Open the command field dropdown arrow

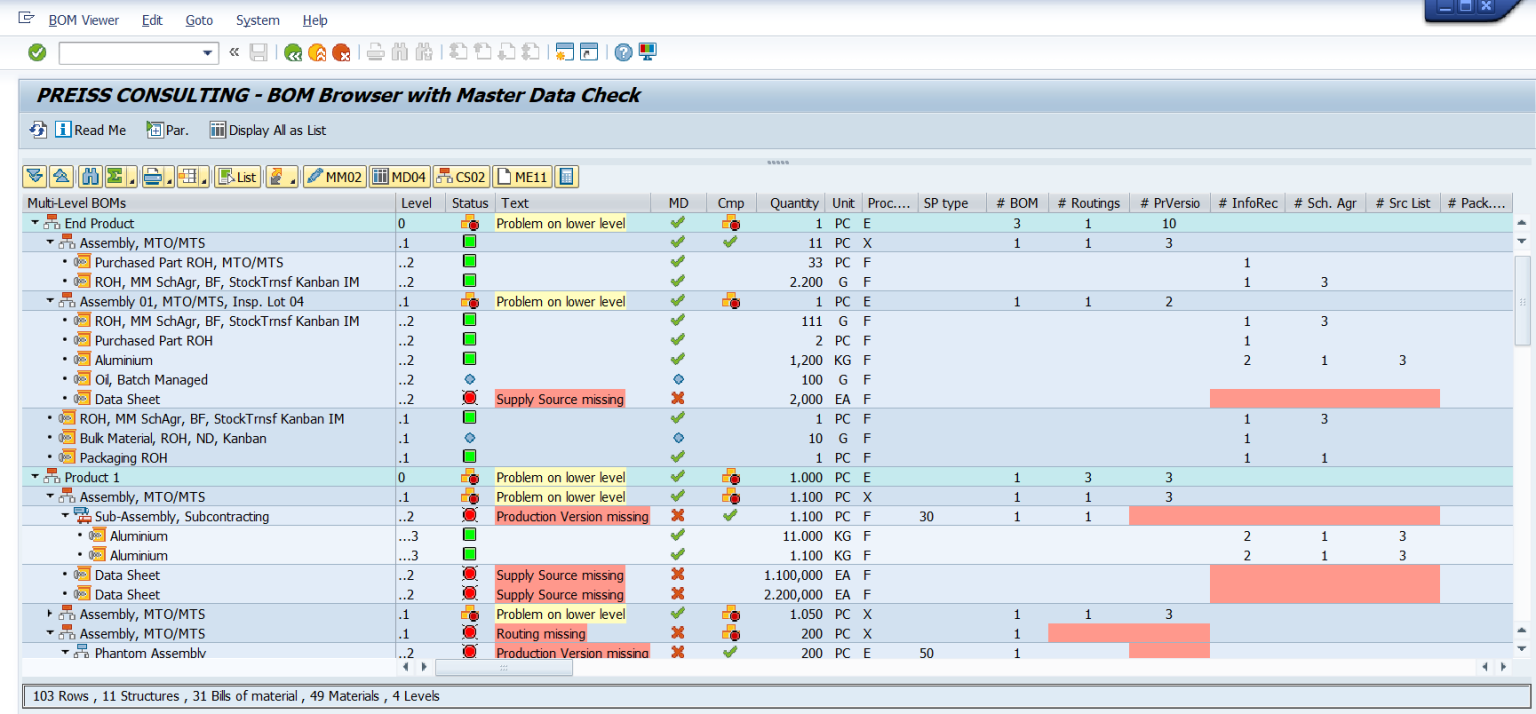[x=208, y=53]
